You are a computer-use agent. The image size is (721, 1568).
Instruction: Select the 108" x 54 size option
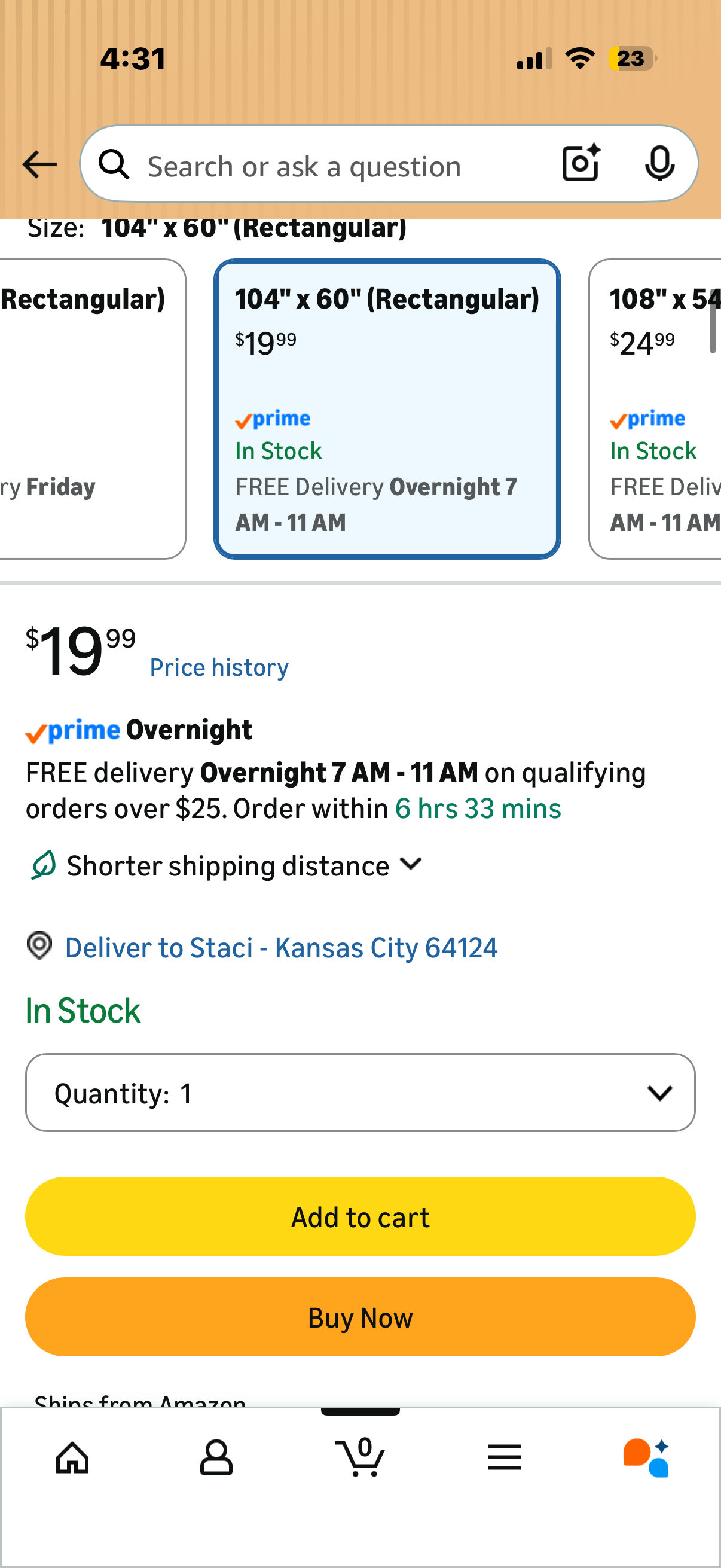coord(655,408)
